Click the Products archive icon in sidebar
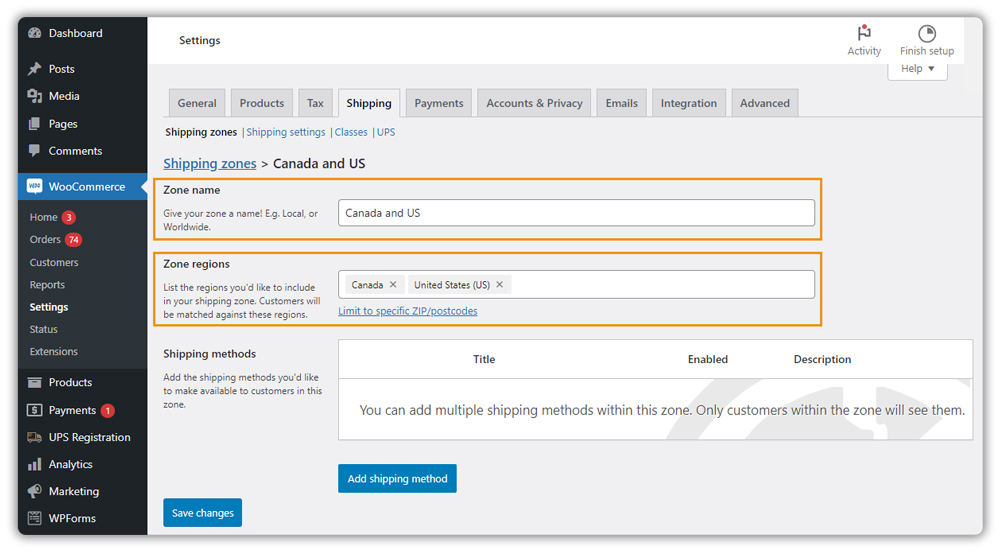 (34, 382)
